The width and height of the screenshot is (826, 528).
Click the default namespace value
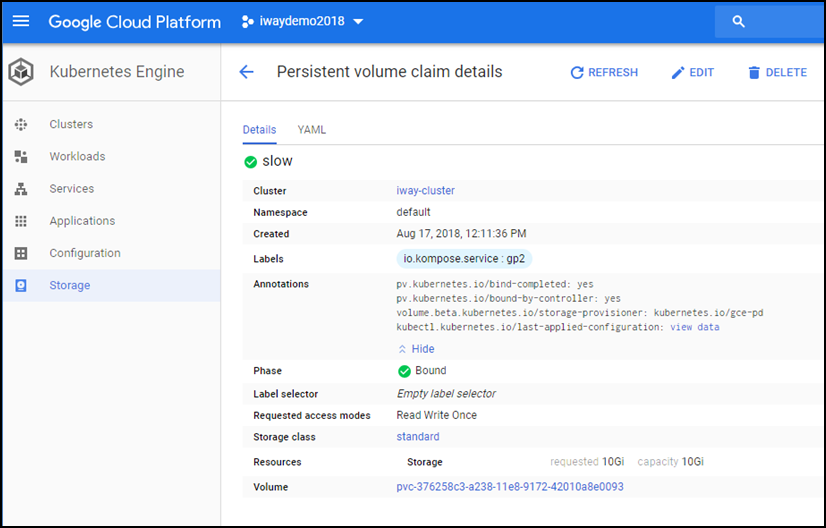click(413, 212)
